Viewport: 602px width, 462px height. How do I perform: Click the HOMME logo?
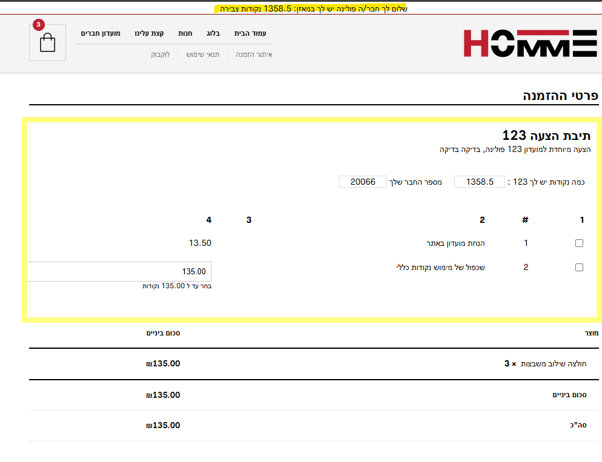pos(529,43)
